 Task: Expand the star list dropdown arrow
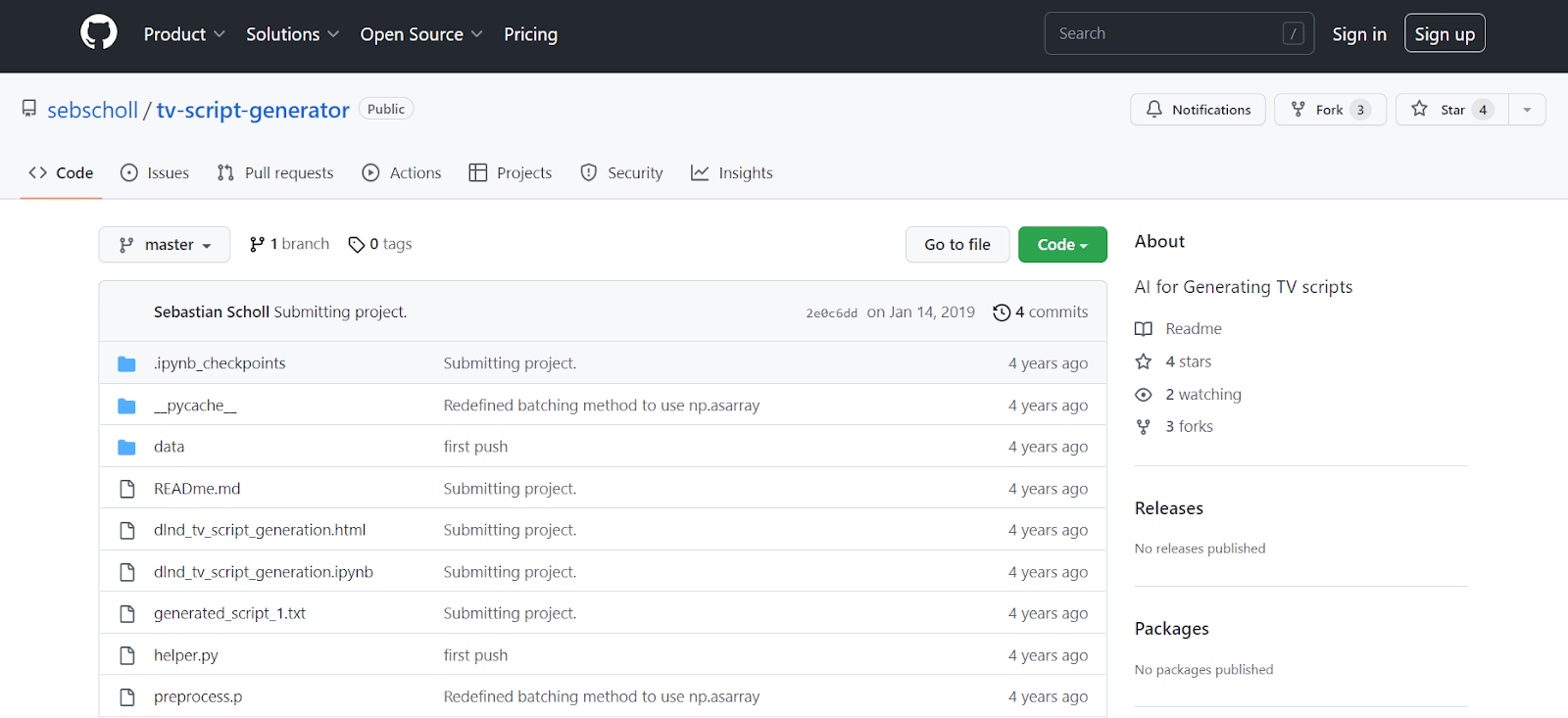[x=1526, y=110]
